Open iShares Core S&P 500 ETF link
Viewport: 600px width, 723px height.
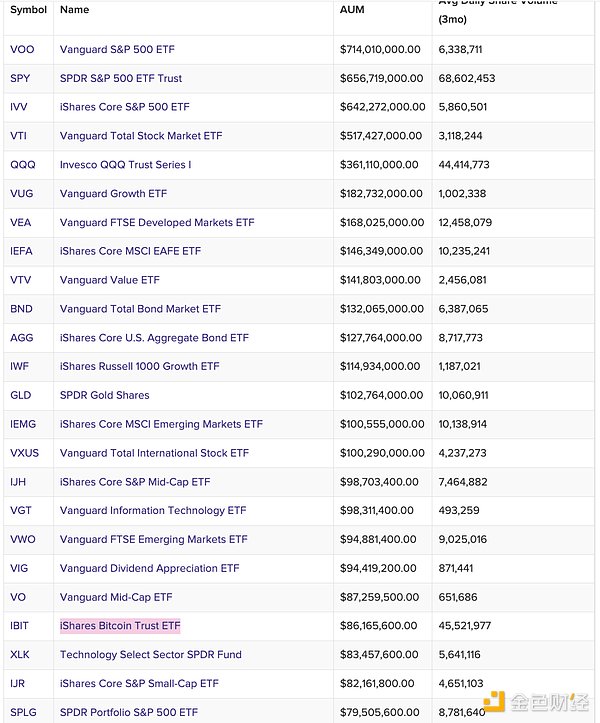[x=124, y=107]
